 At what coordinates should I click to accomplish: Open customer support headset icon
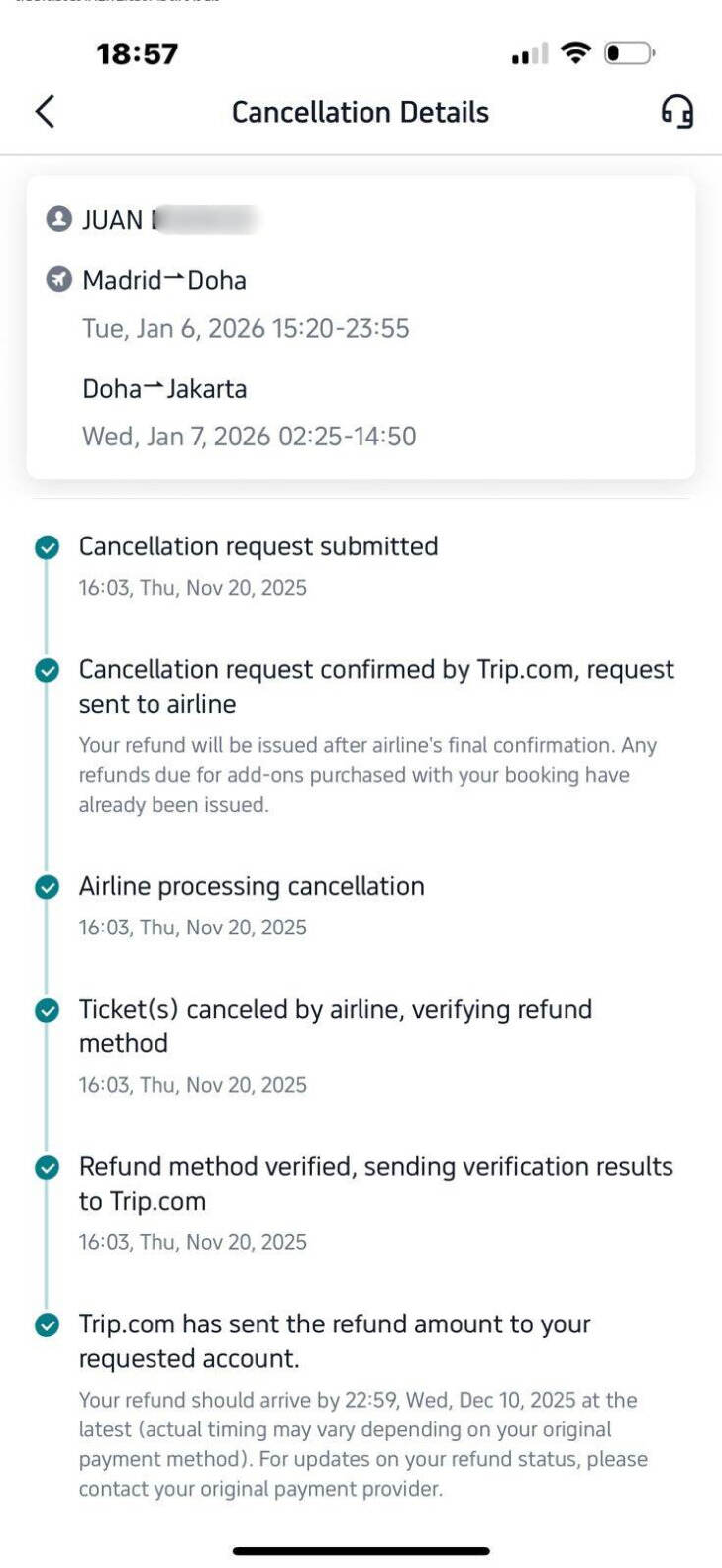tap(677, 112)
